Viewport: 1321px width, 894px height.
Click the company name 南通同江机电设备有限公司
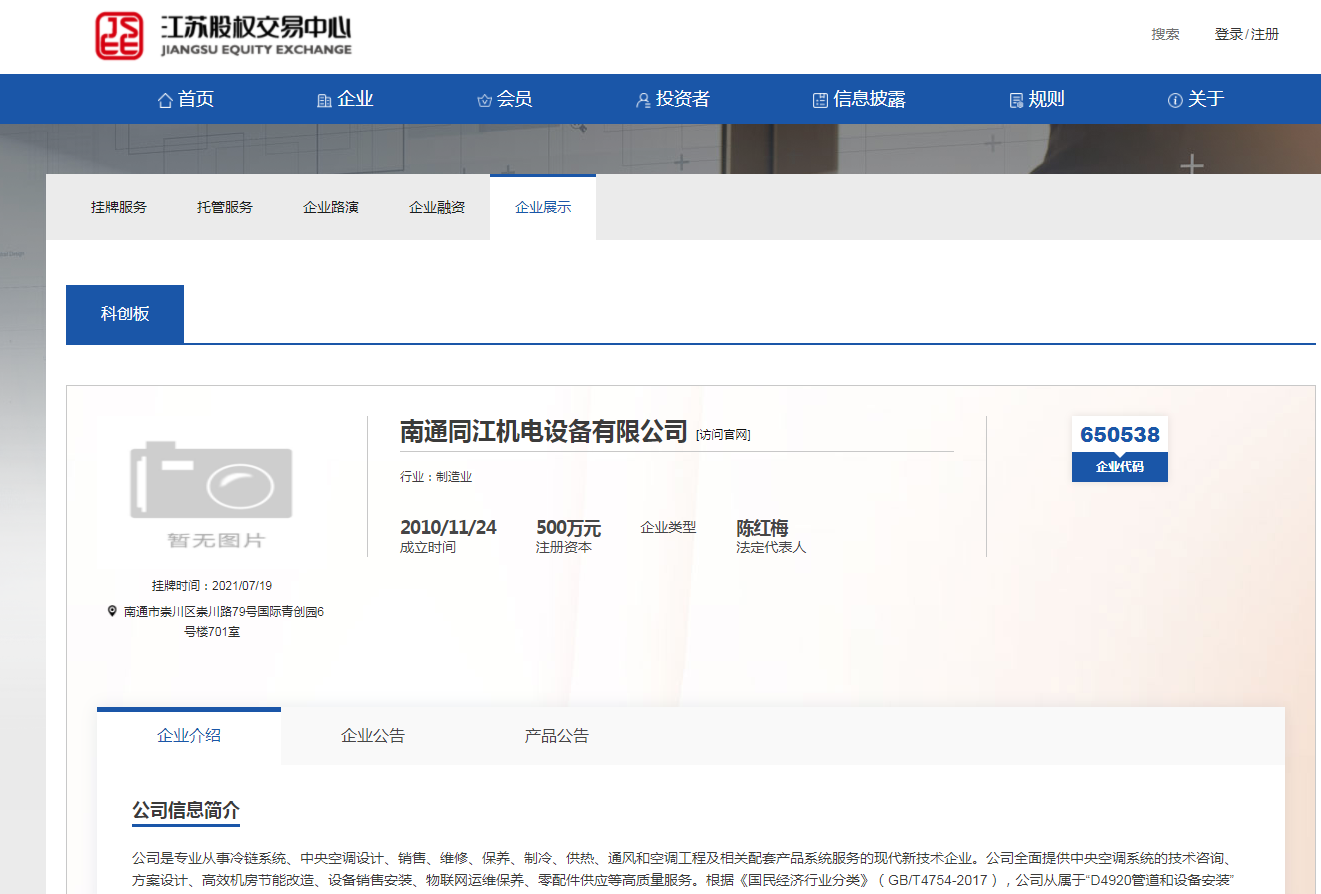point(544,431)
